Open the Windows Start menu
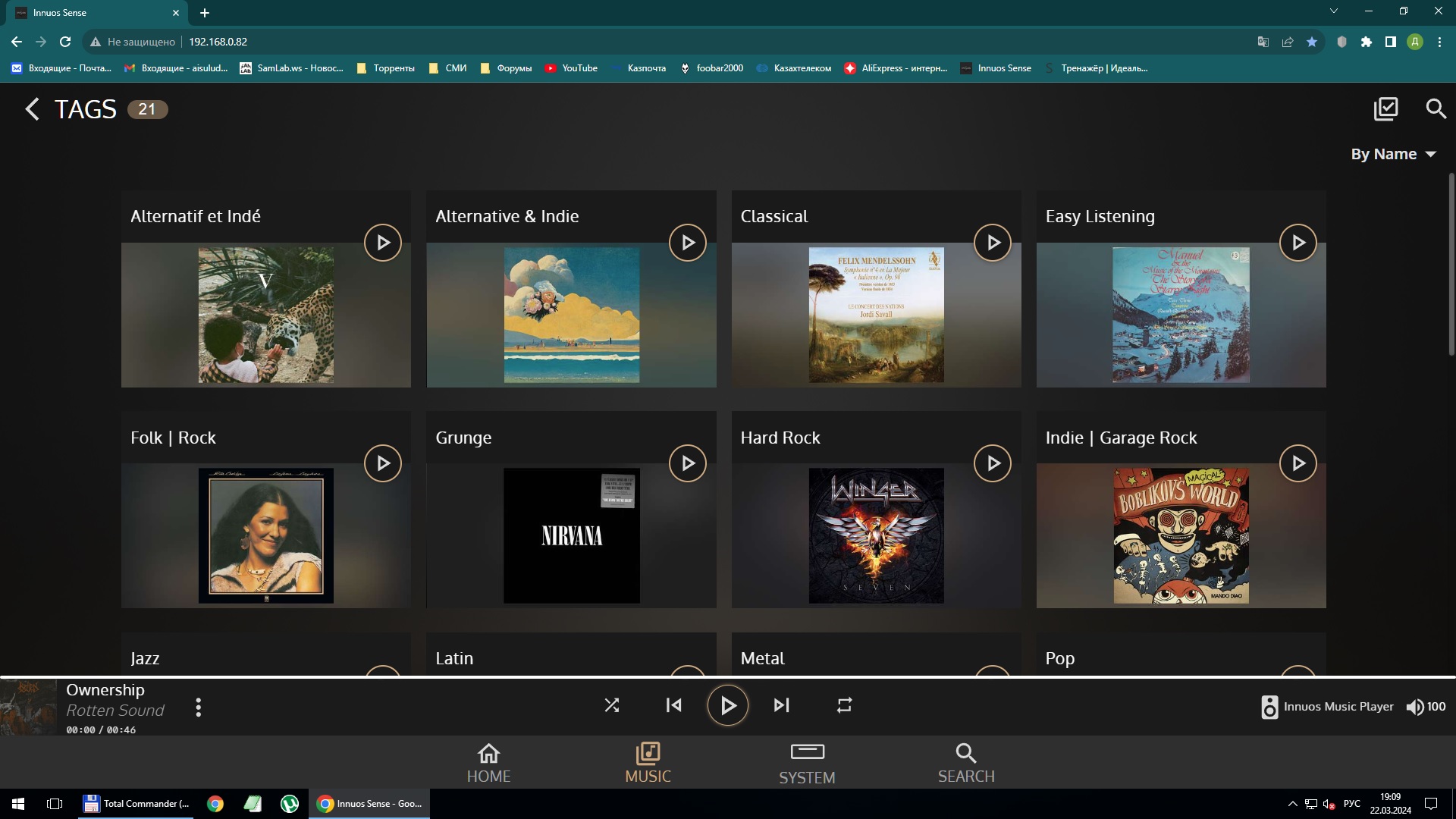Viewport: 1456px width, 819px height. (x=18, y=804)
